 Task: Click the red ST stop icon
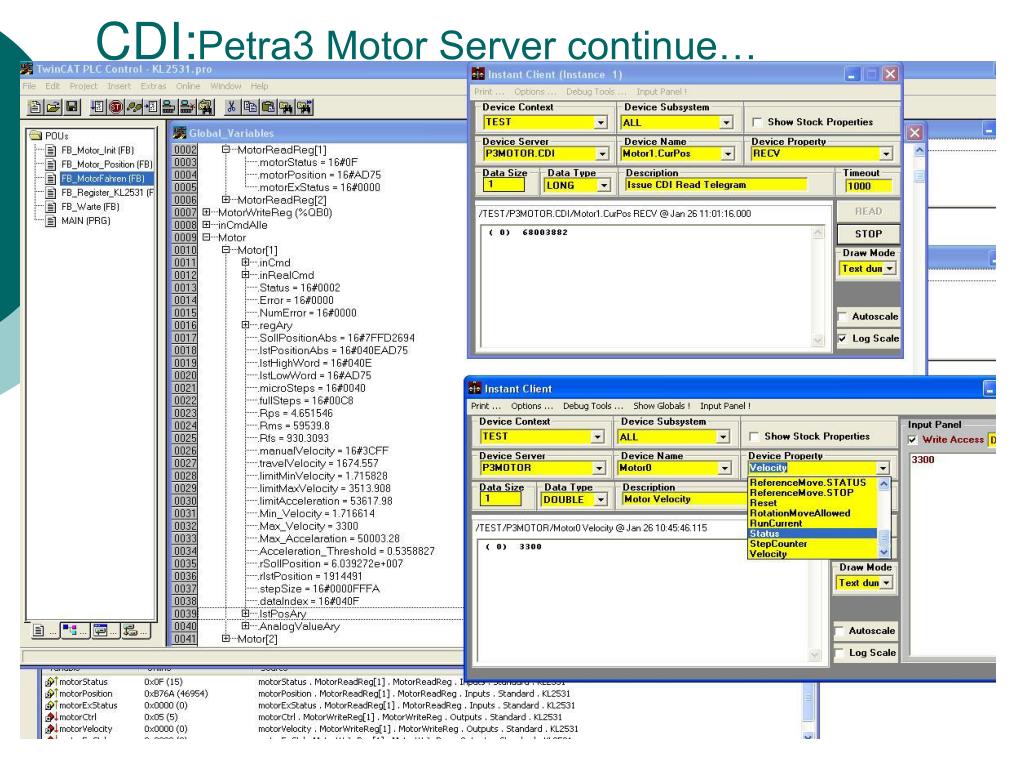point(116,106)
